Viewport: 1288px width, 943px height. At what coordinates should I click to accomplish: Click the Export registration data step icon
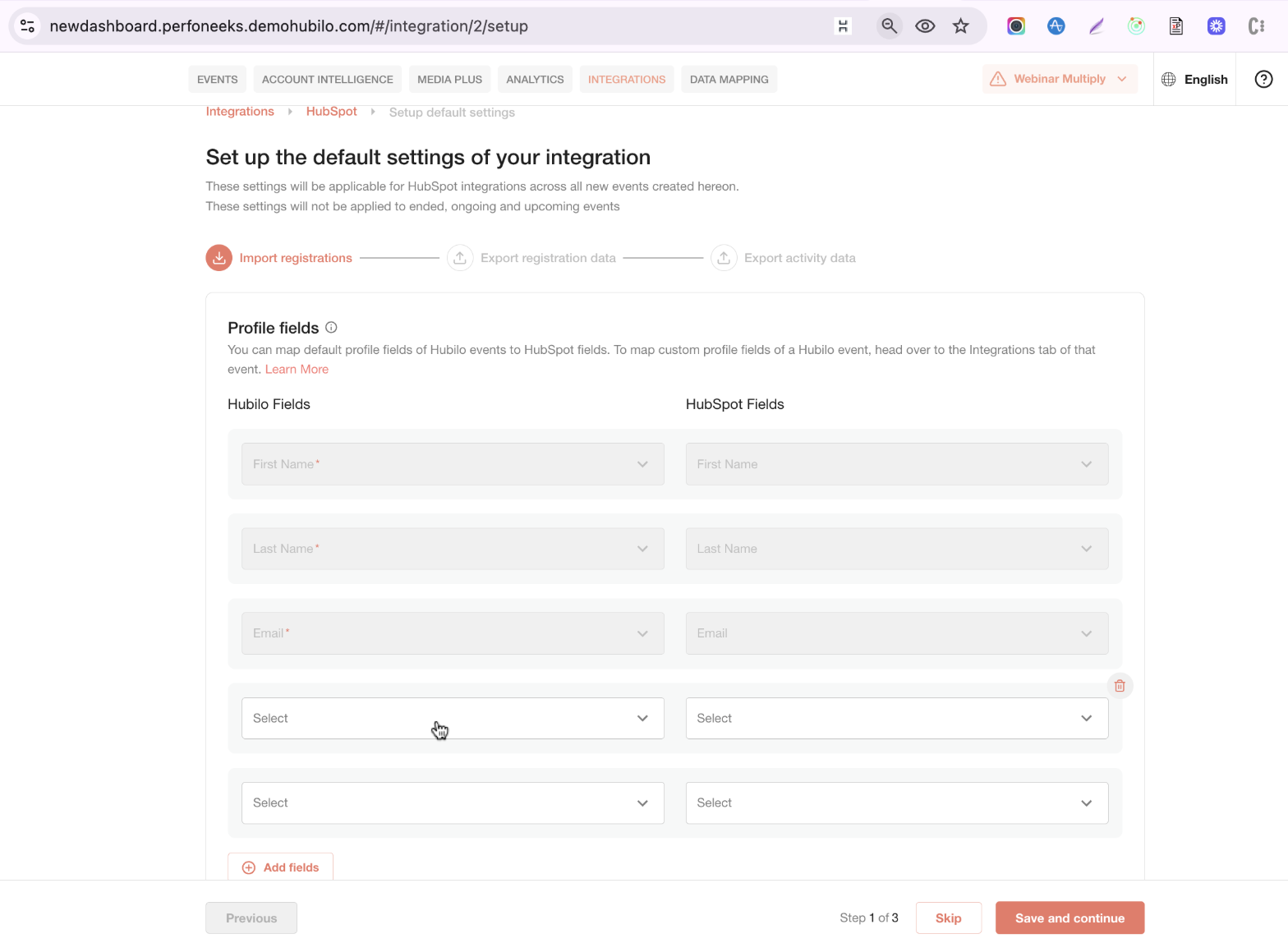tap(460, 258)
